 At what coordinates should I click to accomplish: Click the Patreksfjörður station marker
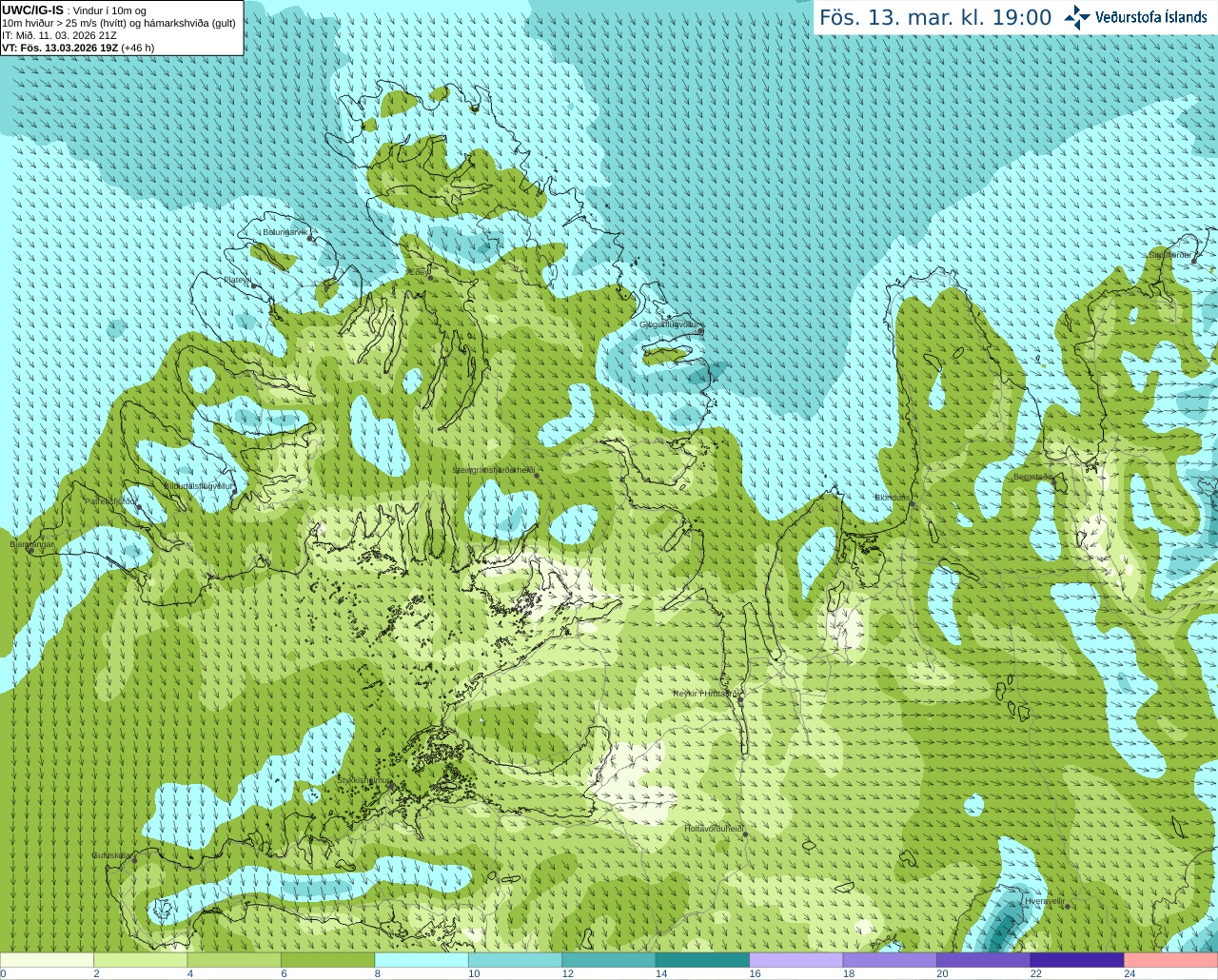139,507
